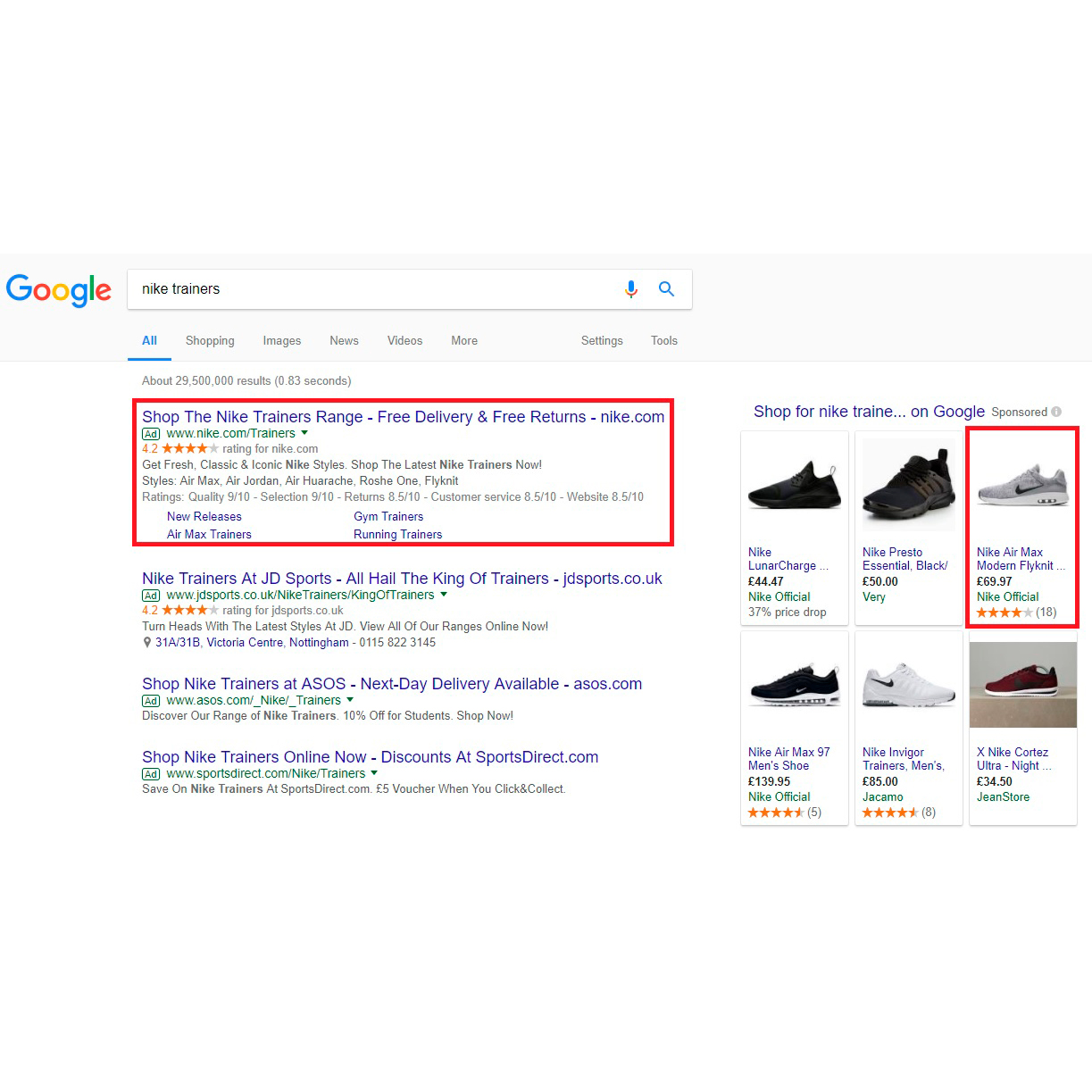Open 'Shop Nike Trainers Online Now' SportsDirect link
The width and height of the screenshot is (1092, 1092).
point(370,757)
